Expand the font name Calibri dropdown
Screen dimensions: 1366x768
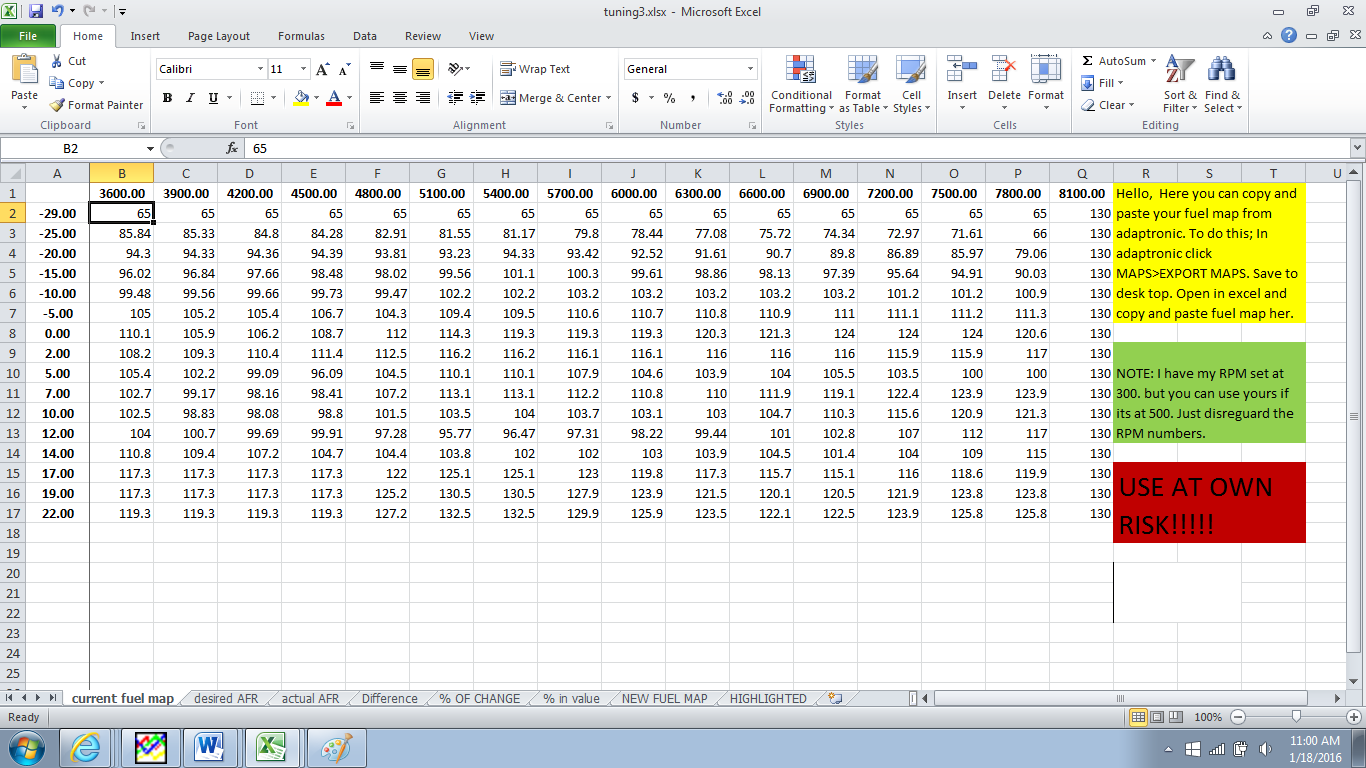coord(260,69)
